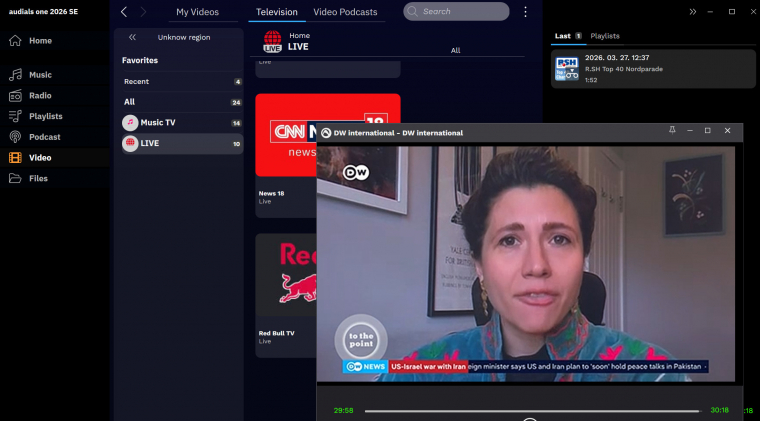Screen dimensions: 760x421
Task: Expand the right panel double-arrow
Action: (693, 12)
